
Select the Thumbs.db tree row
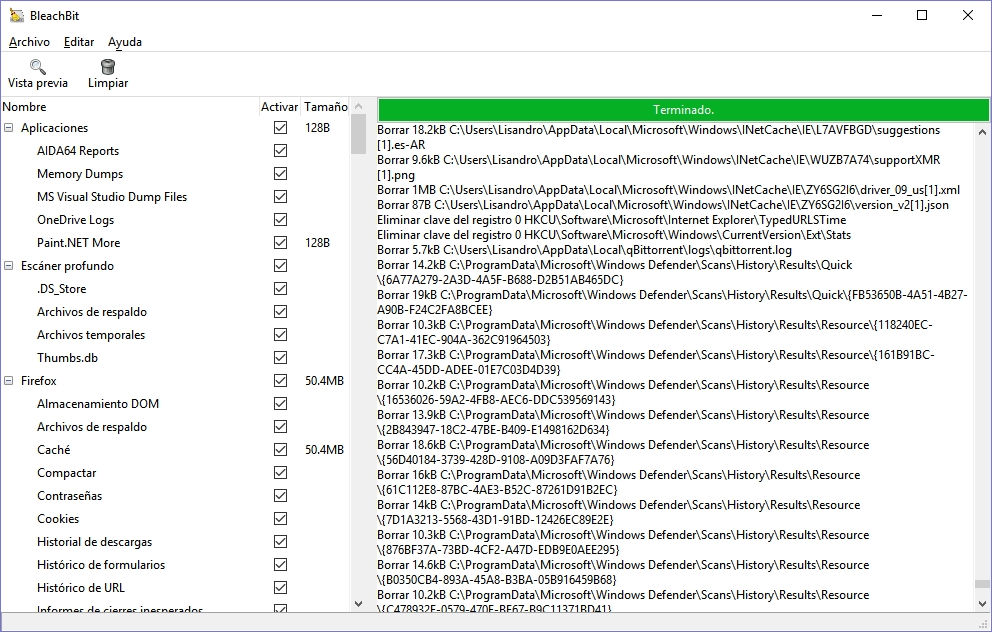175,357
